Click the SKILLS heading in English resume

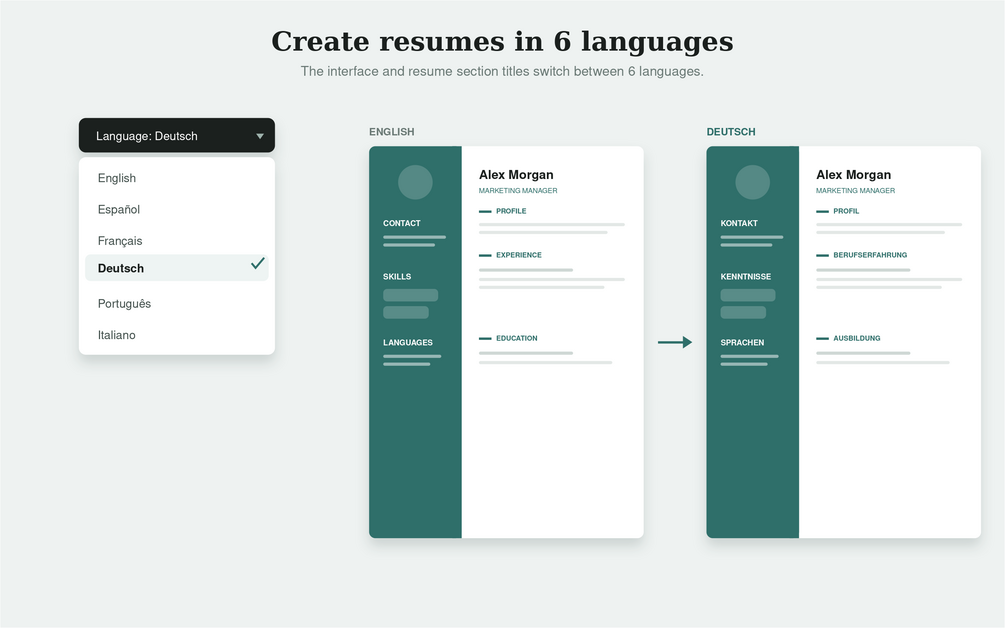(397, 276)
